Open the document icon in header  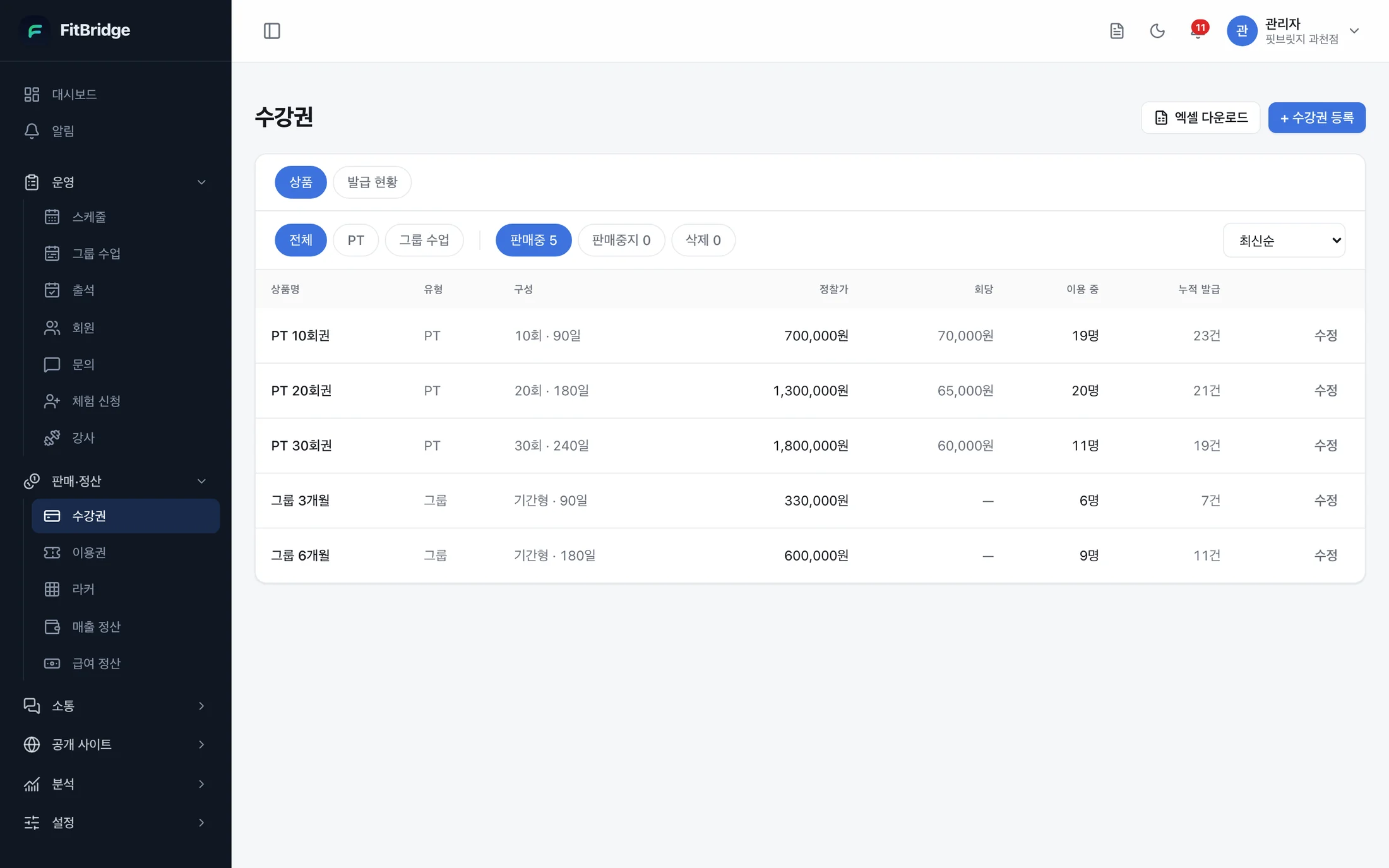[1116, 30]
